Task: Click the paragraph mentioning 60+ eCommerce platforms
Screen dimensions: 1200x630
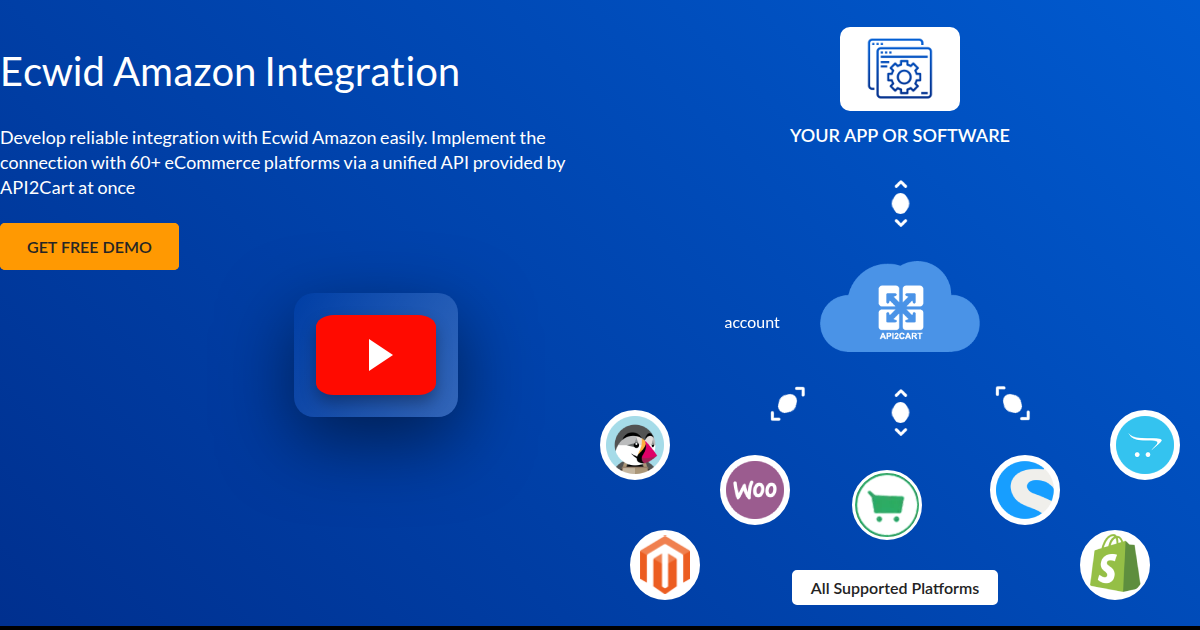Action: (283, 162)
